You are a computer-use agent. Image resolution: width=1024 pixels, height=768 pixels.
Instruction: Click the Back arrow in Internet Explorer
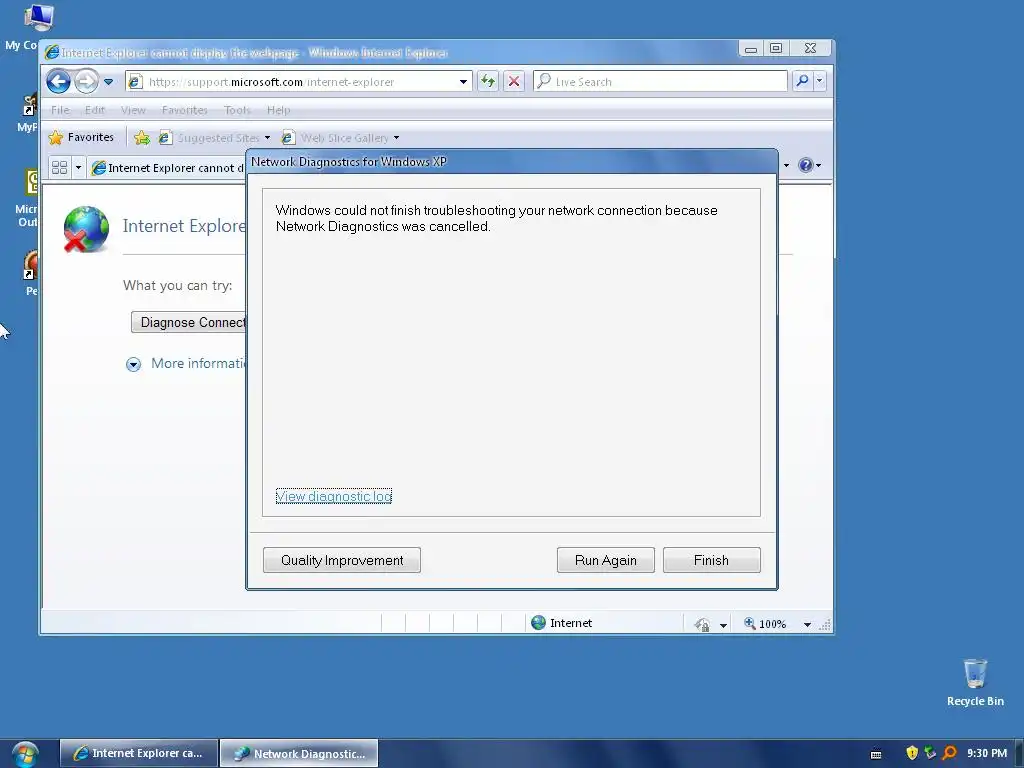click(59, 82)
